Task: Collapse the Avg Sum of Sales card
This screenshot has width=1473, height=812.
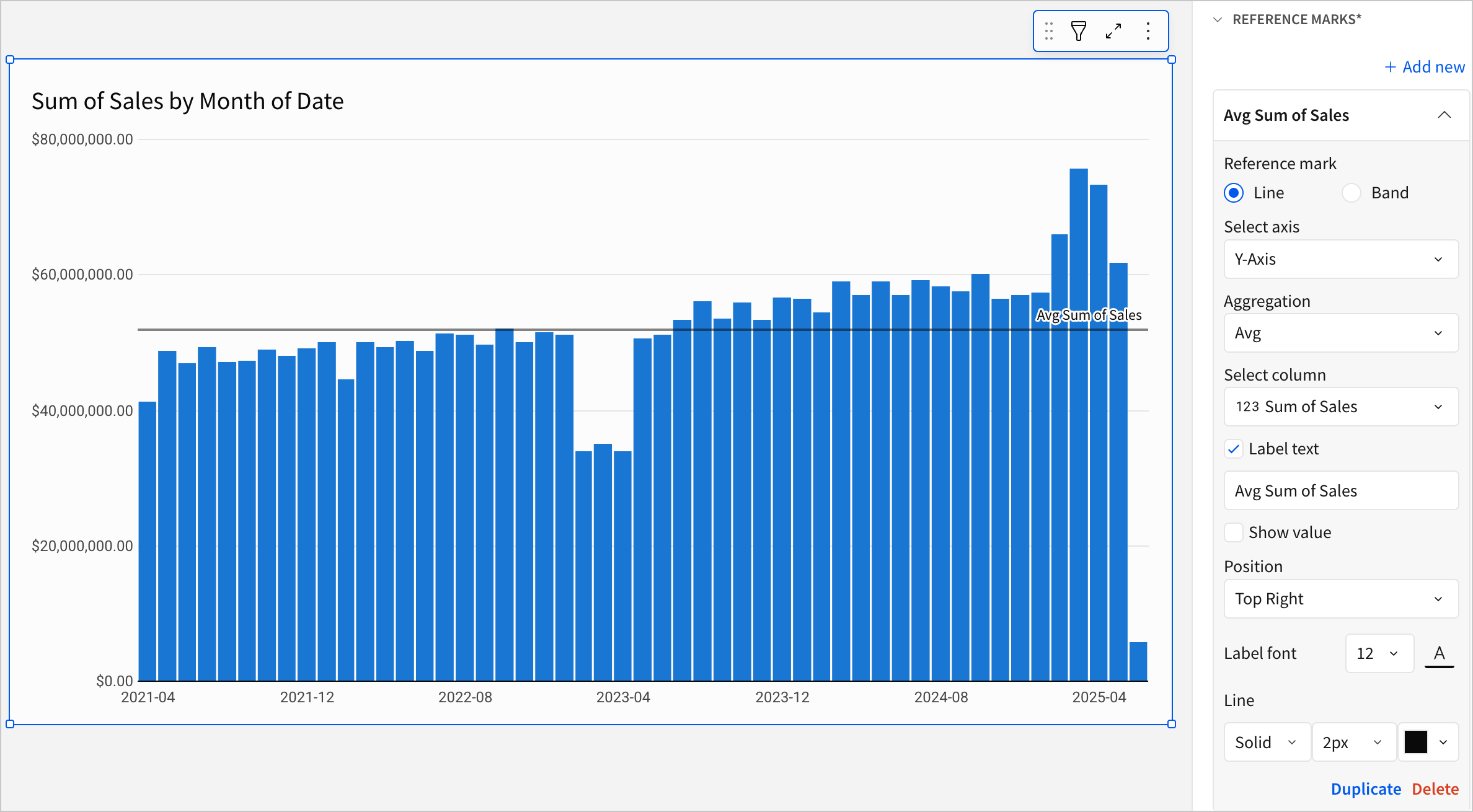Action: 1444,115
